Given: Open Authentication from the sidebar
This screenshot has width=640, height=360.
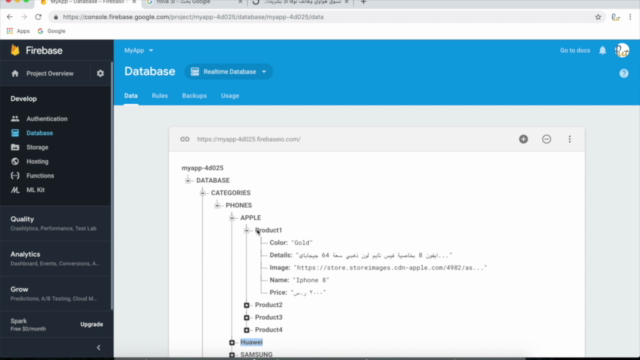Looking at the screenshot, I should point(47,119).
